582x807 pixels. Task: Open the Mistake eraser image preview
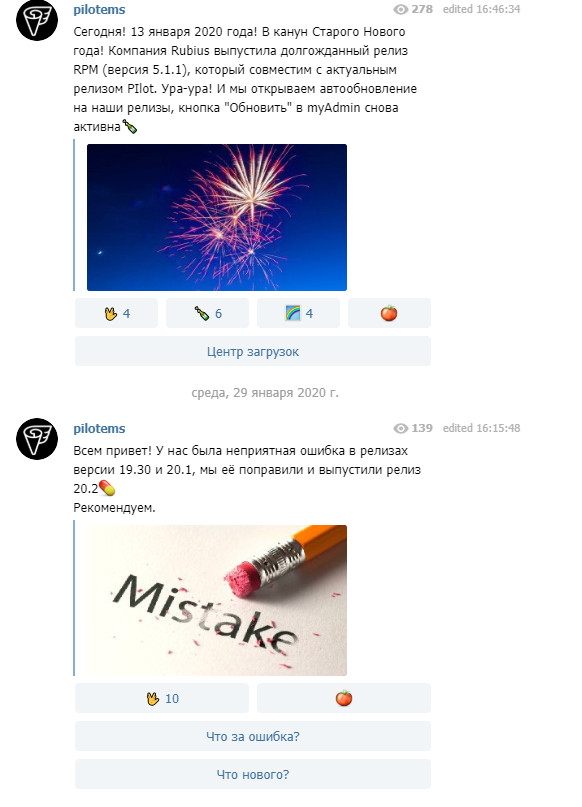217,600
